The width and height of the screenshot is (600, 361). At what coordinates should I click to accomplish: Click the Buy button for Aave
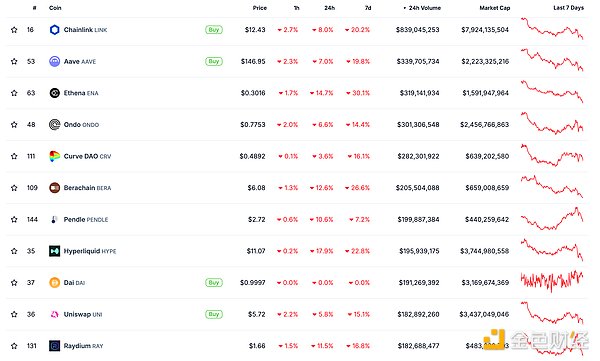click(x=214, y=61)
